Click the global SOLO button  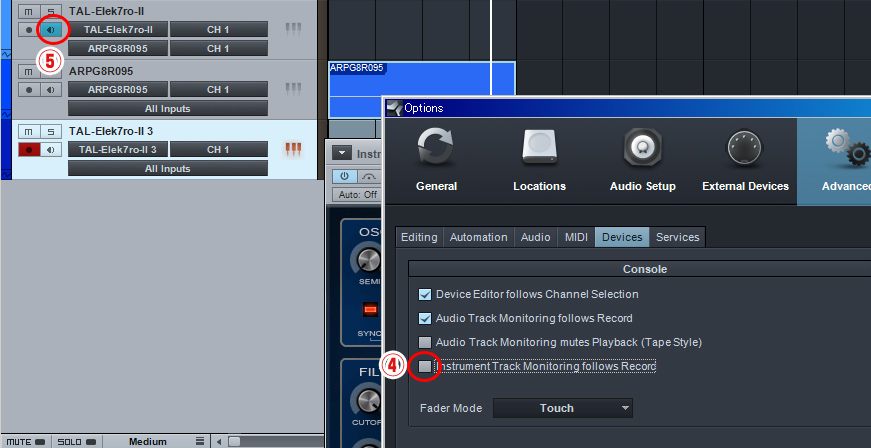74,441
